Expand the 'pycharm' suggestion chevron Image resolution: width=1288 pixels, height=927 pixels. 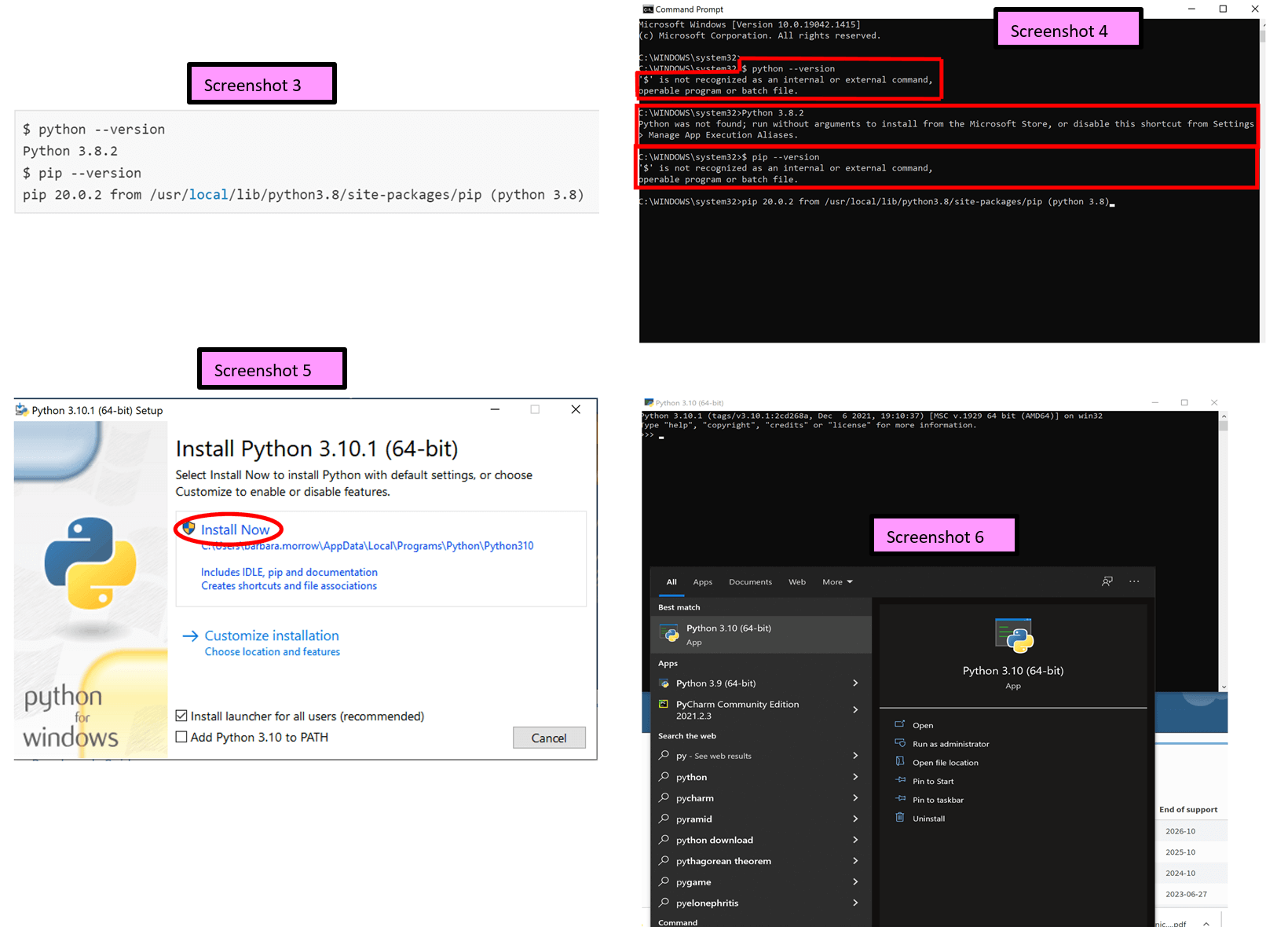[855, 798]
